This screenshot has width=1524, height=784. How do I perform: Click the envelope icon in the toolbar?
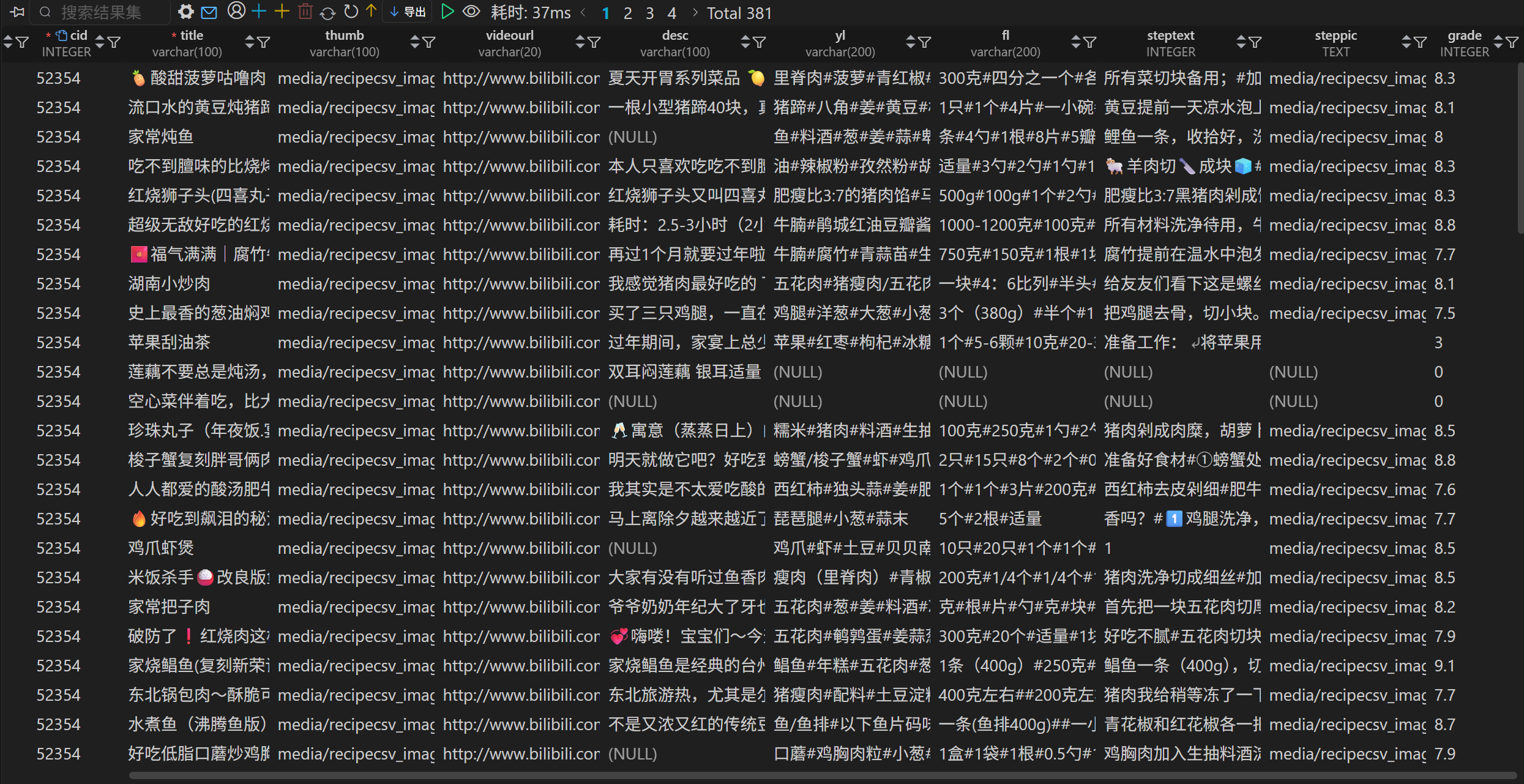tap(210, 12)
